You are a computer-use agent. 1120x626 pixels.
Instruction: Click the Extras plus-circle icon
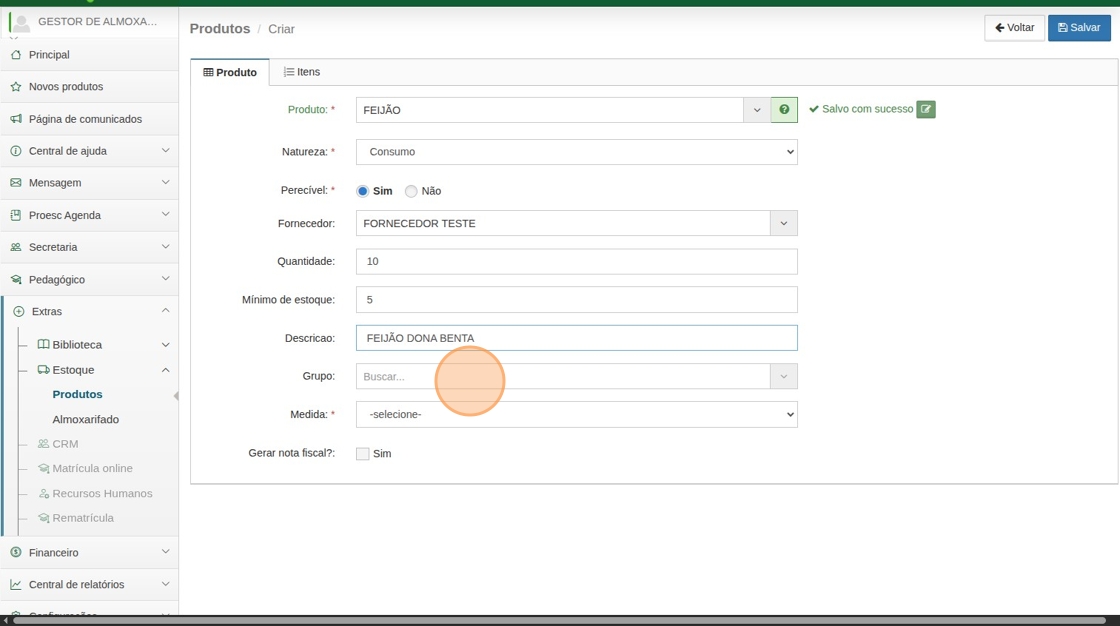click(x=19, y=312)
